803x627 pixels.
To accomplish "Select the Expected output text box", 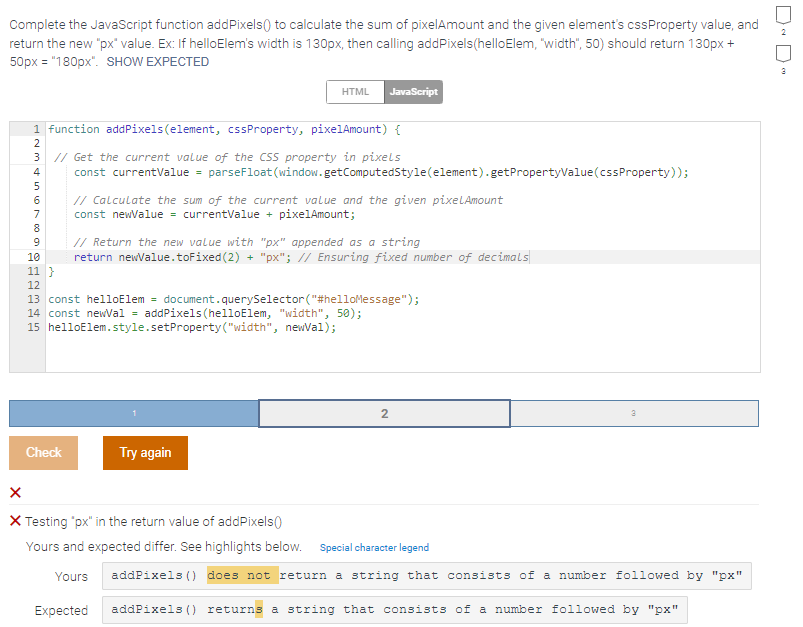I will click(x=394, y=609).
